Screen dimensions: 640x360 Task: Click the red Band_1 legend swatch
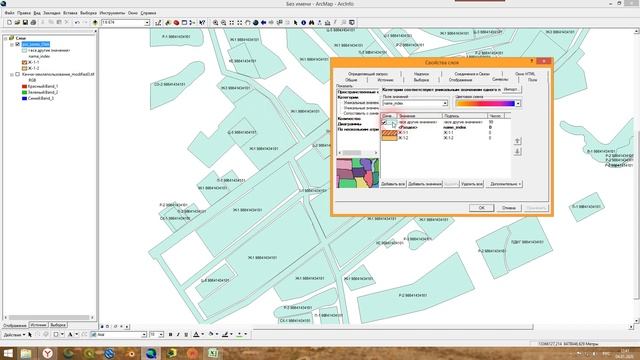24,87
